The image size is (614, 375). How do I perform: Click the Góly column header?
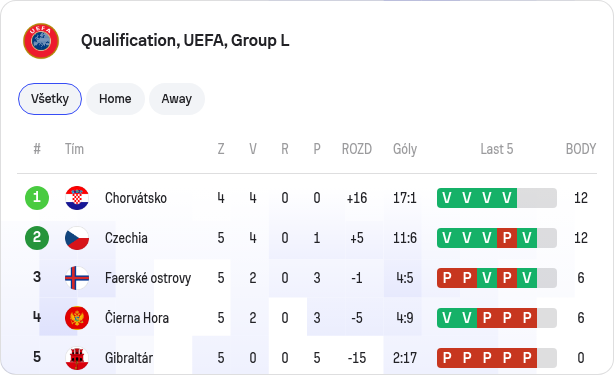(x=405, y=149)
